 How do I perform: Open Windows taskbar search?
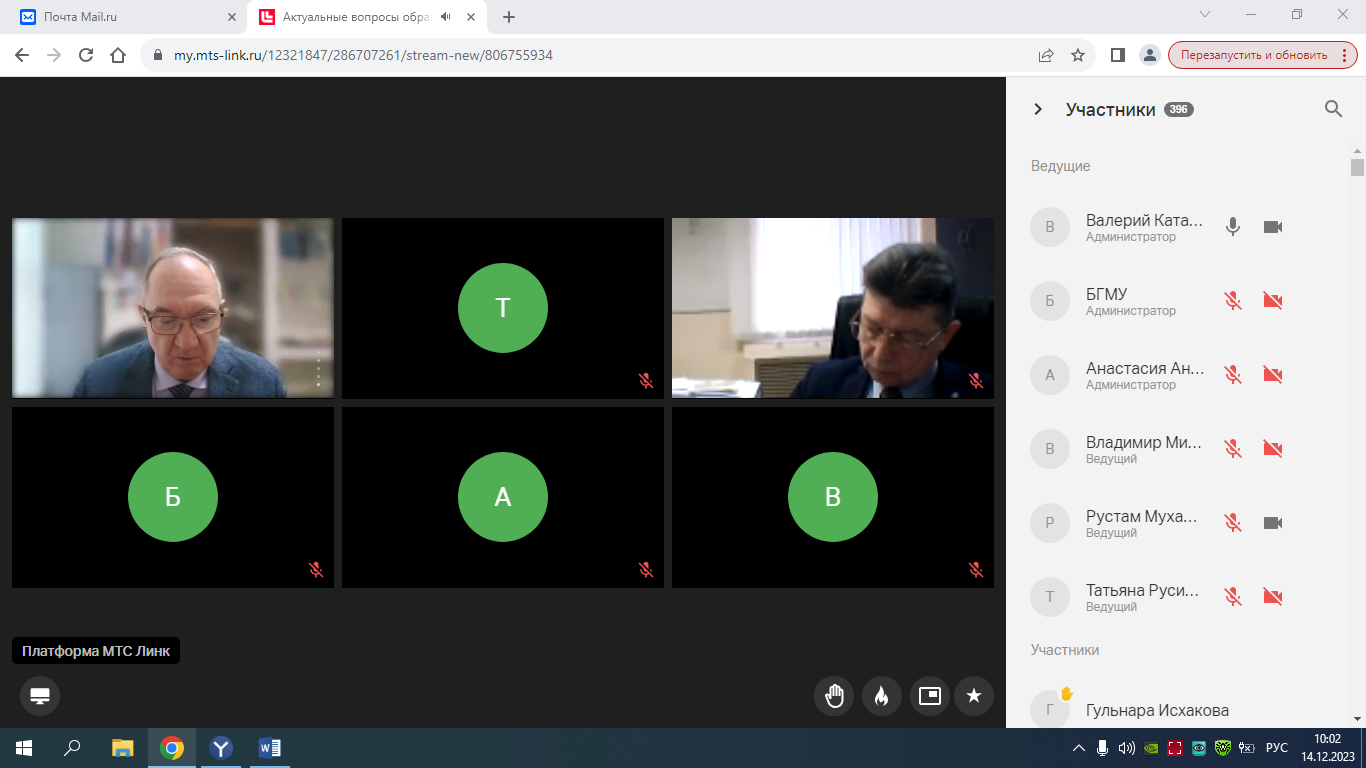coord(72,748)
